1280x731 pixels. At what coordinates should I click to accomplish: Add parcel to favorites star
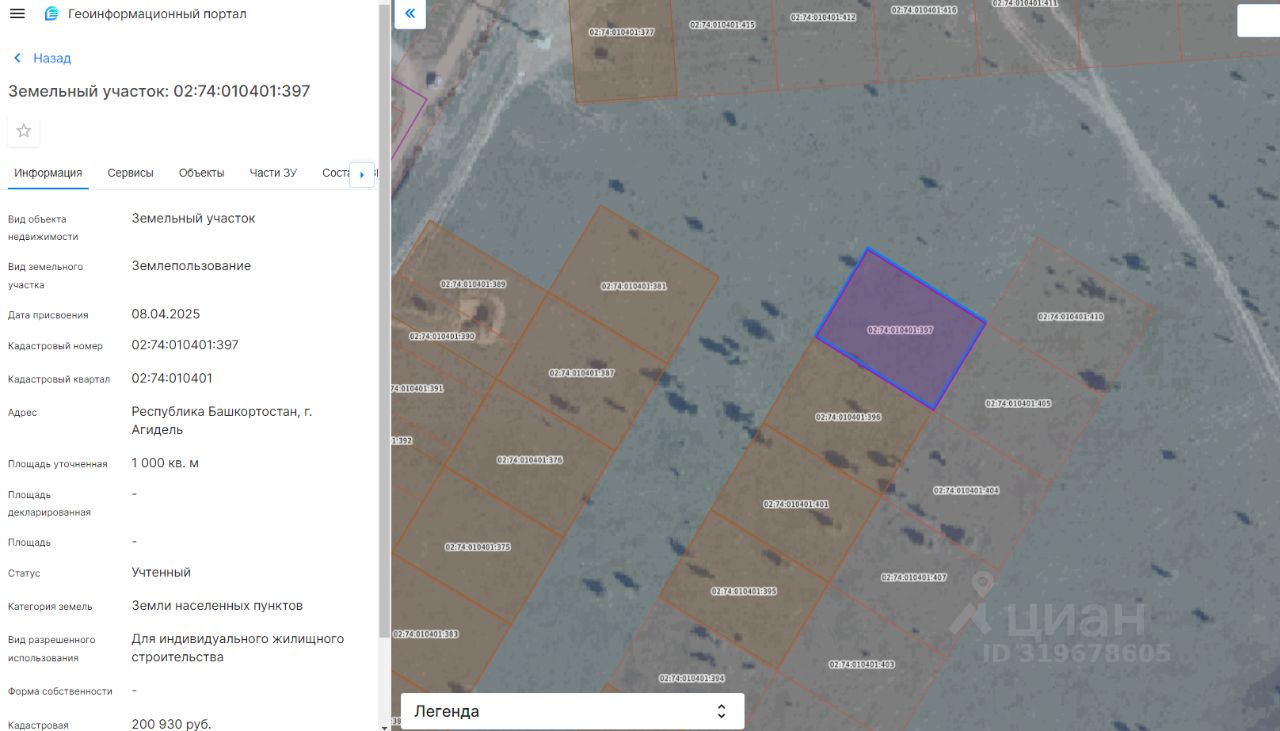(24, 131)
